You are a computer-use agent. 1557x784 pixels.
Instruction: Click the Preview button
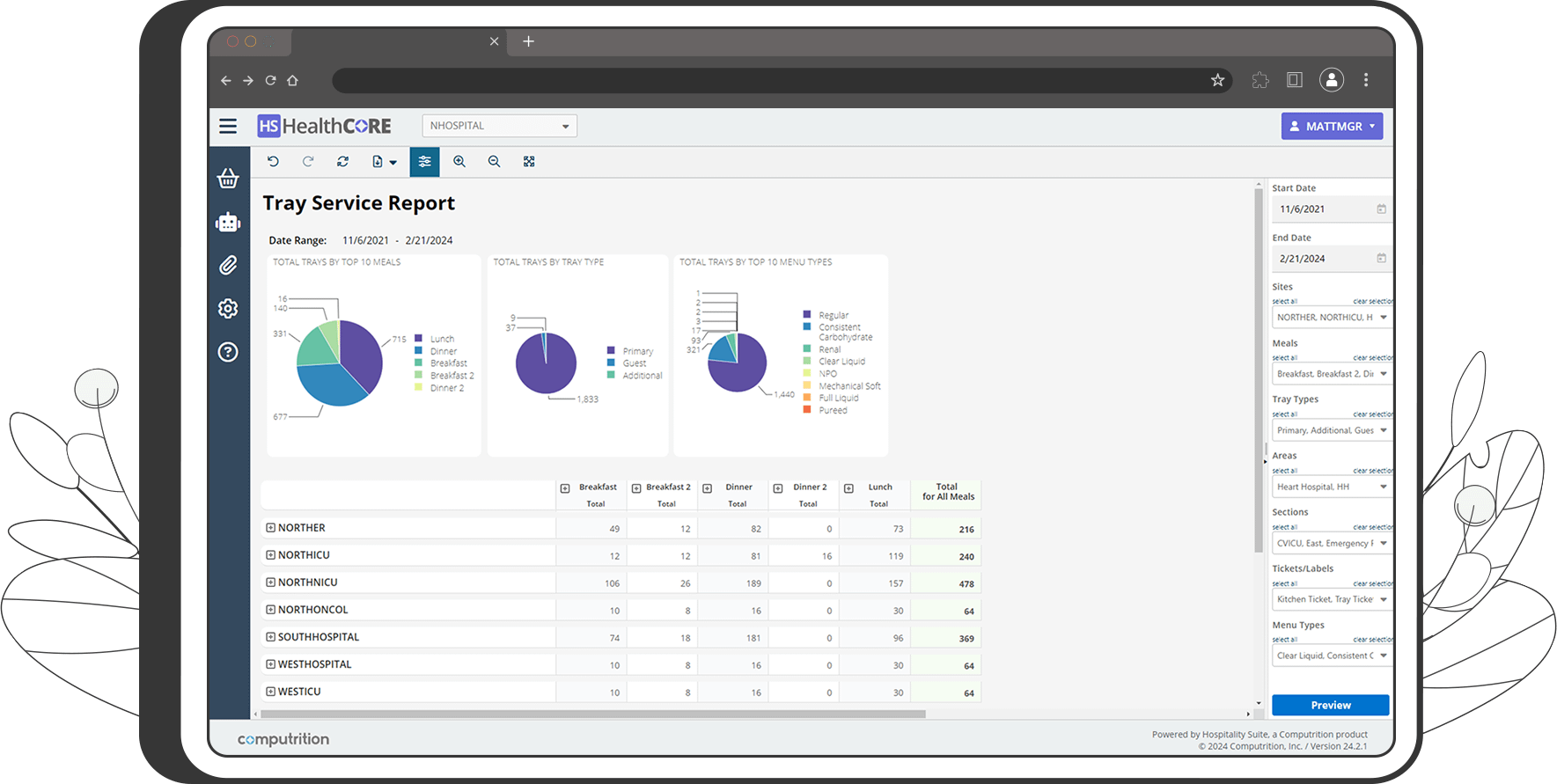coord(1330,705)
